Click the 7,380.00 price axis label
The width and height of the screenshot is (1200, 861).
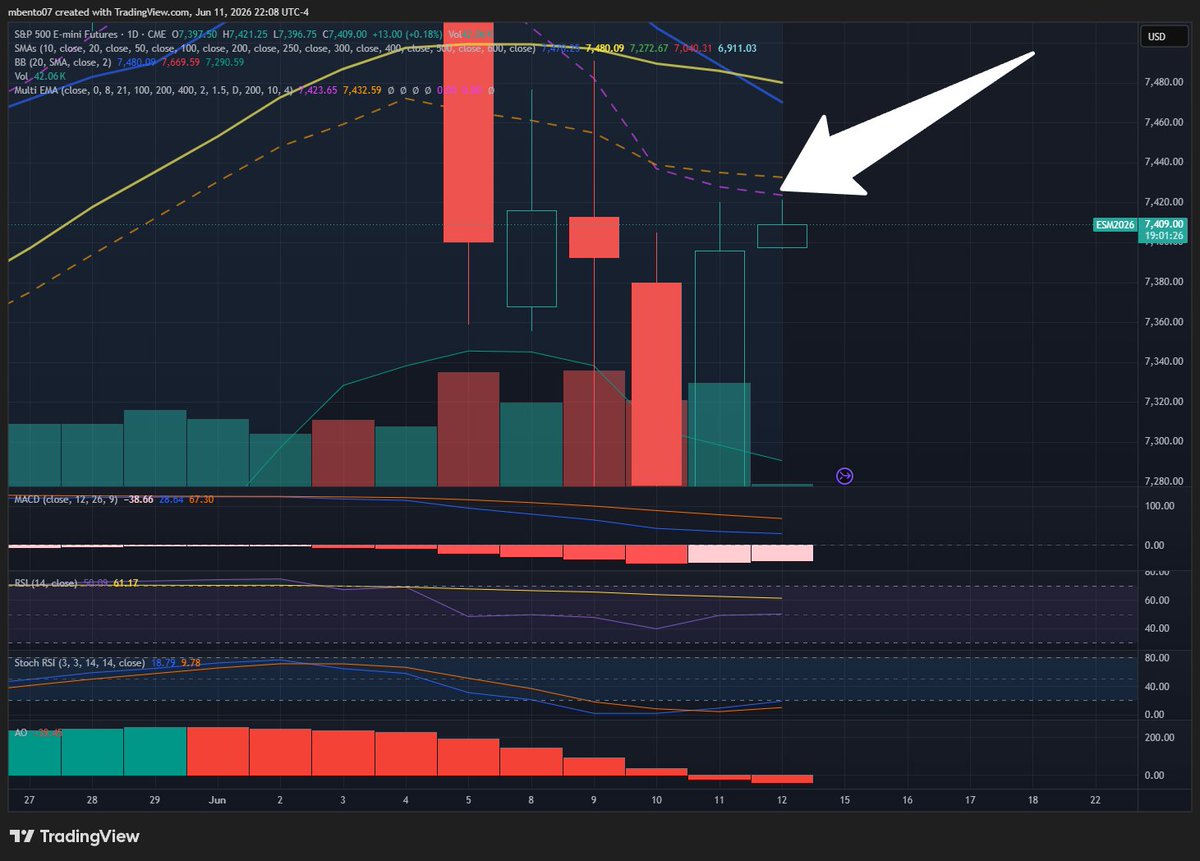pyautogui.click(x=1166, y=281)
